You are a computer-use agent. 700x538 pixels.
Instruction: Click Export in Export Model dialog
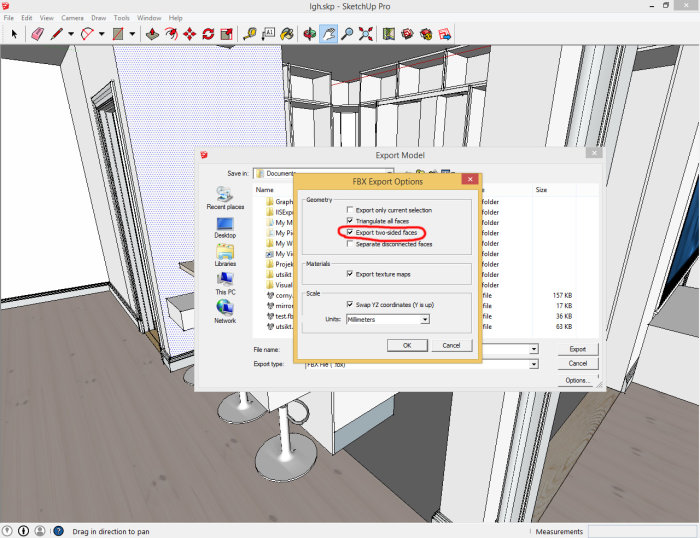coord(578,349)
